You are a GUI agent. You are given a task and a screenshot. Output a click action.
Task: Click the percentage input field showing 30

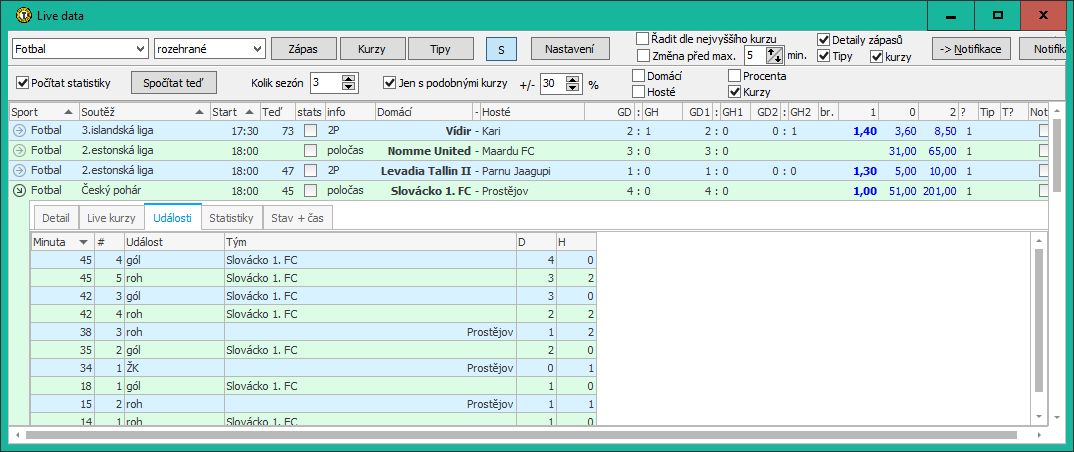(553, 84)
